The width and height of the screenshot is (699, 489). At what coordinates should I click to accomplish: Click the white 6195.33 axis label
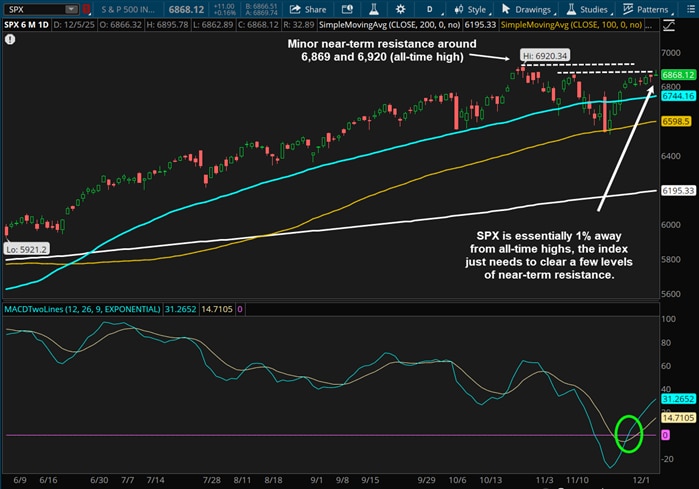pyautogui.click(x=678, y=191)
